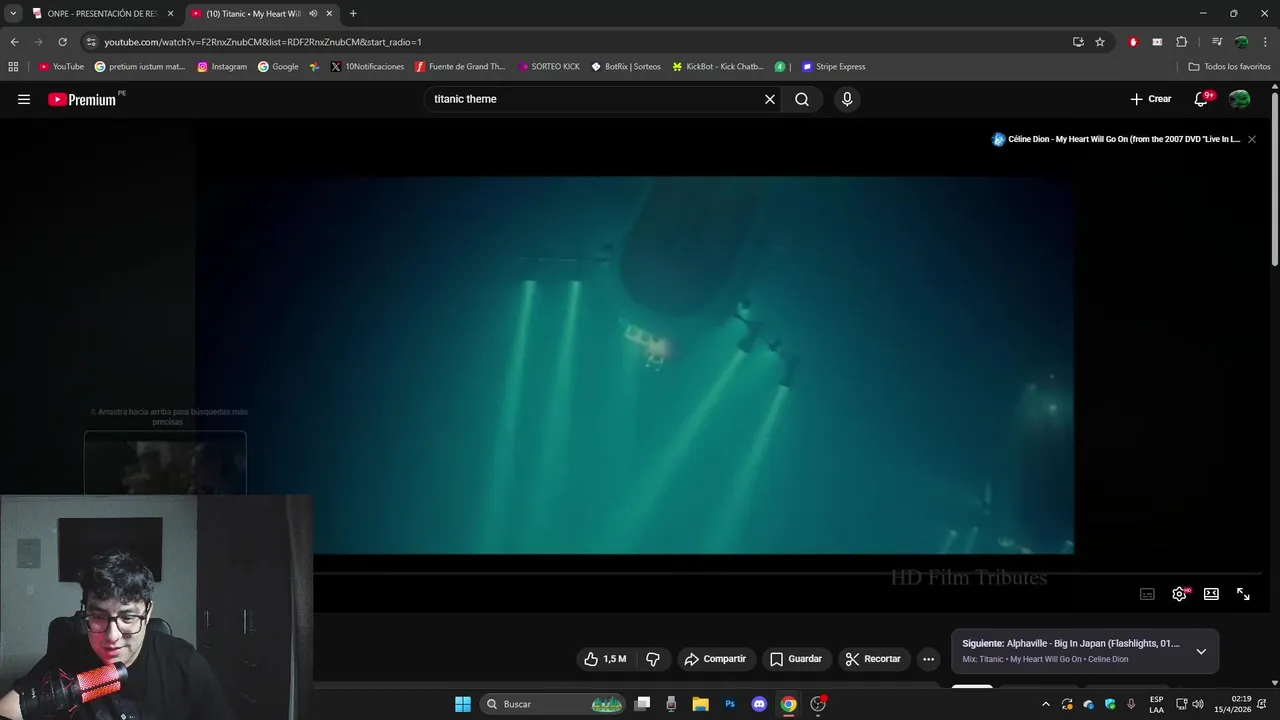Image resolution: width=1280 pixels, height=720 pixels.
Task: Open more actions three-dot menu
Action: pos(929,659)
